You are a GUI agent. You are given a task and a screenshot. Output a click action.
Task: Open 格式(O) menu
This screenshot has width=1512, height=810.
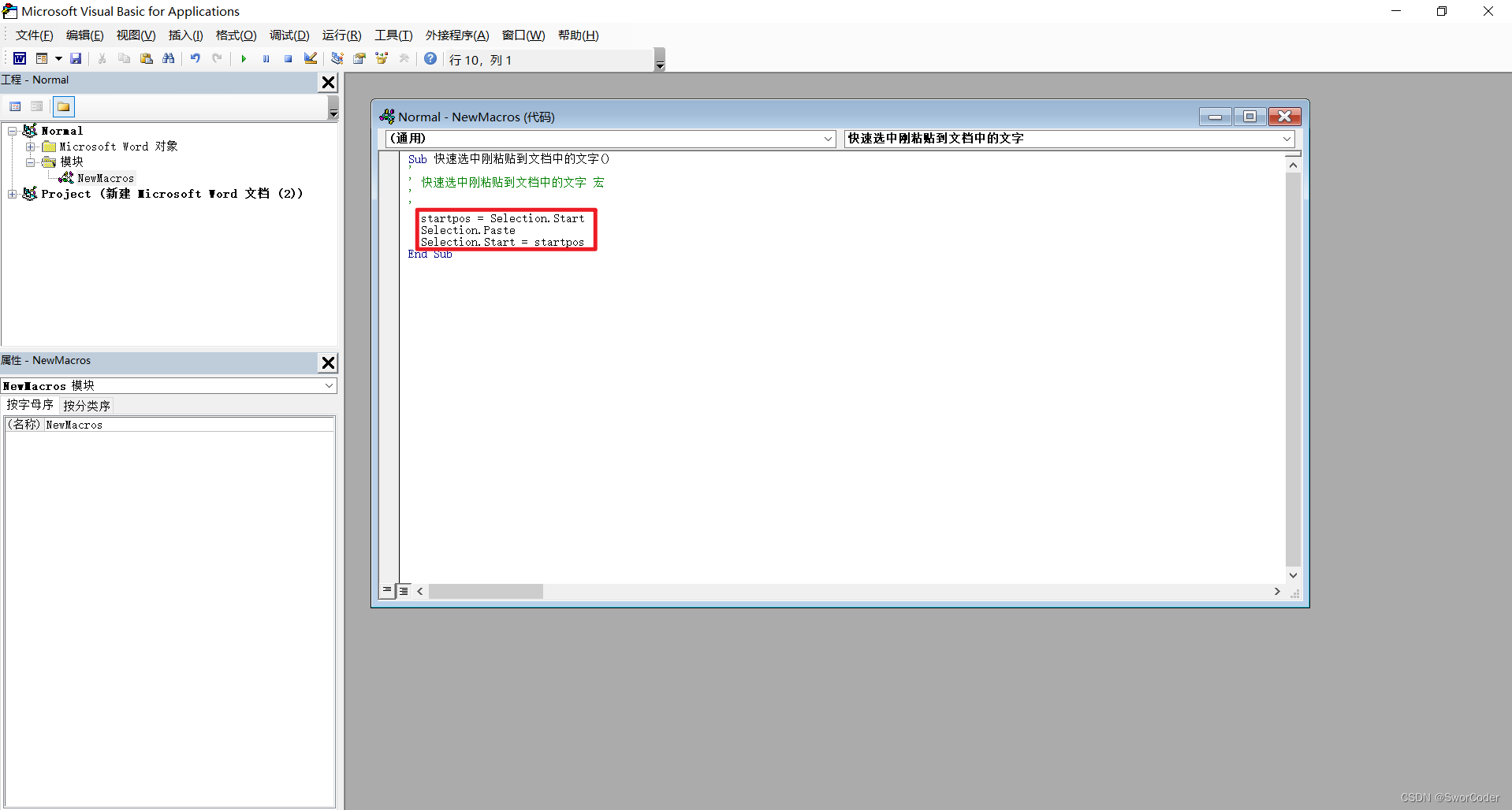coord(236,35)
